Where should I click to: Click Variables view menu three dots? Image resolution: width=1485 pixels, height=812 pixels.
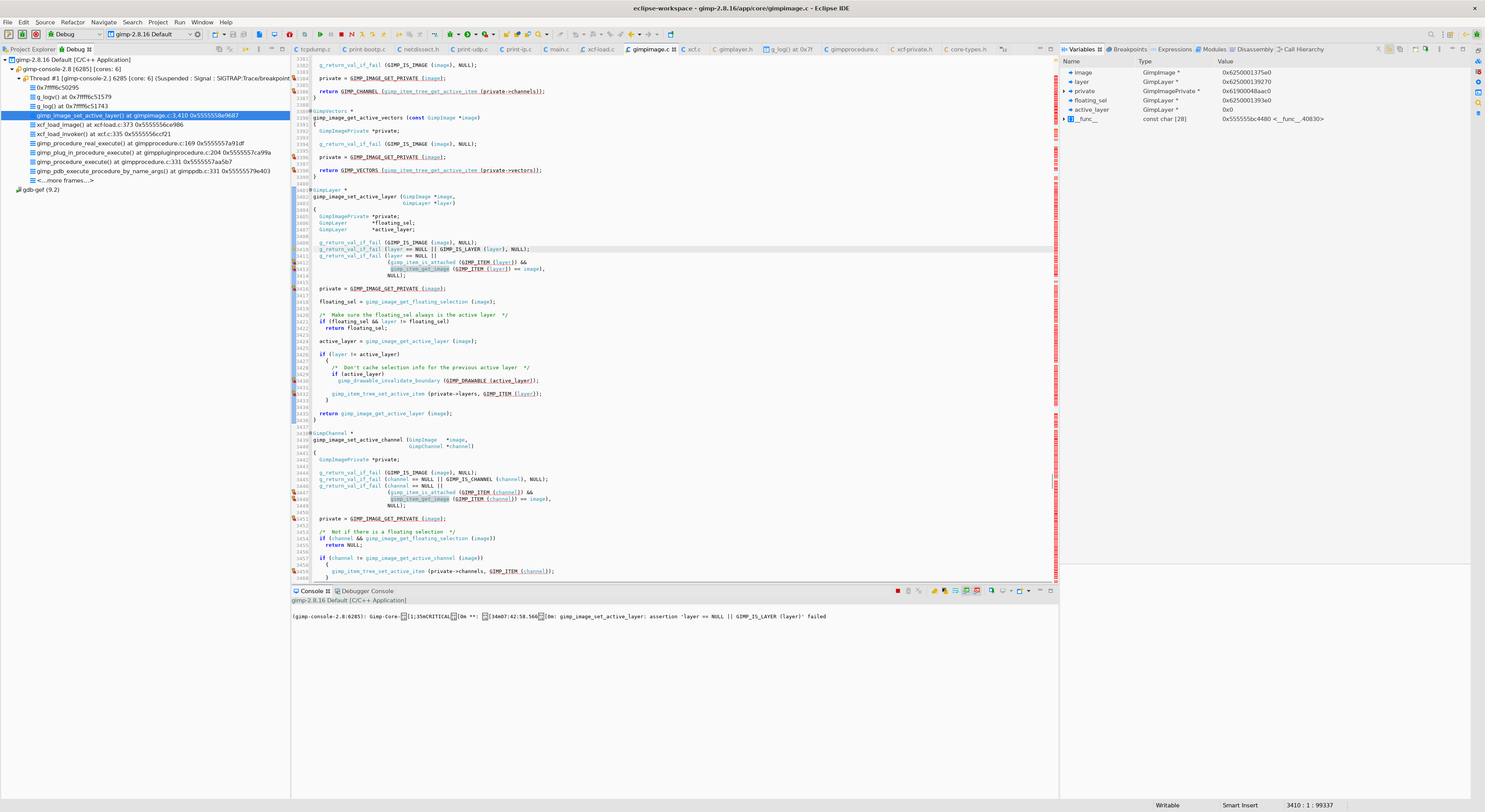coord(1439,49)
